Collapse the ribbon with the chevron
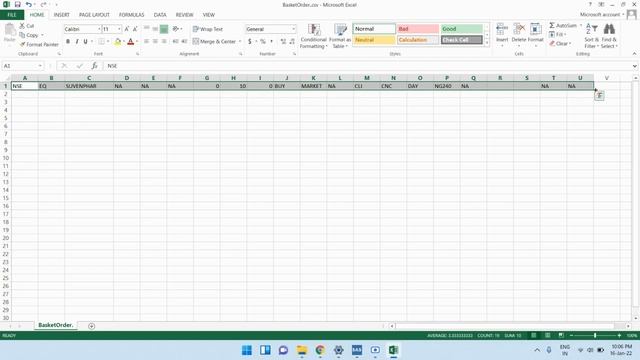Screen dimensions: 640x360 (634, 53)
